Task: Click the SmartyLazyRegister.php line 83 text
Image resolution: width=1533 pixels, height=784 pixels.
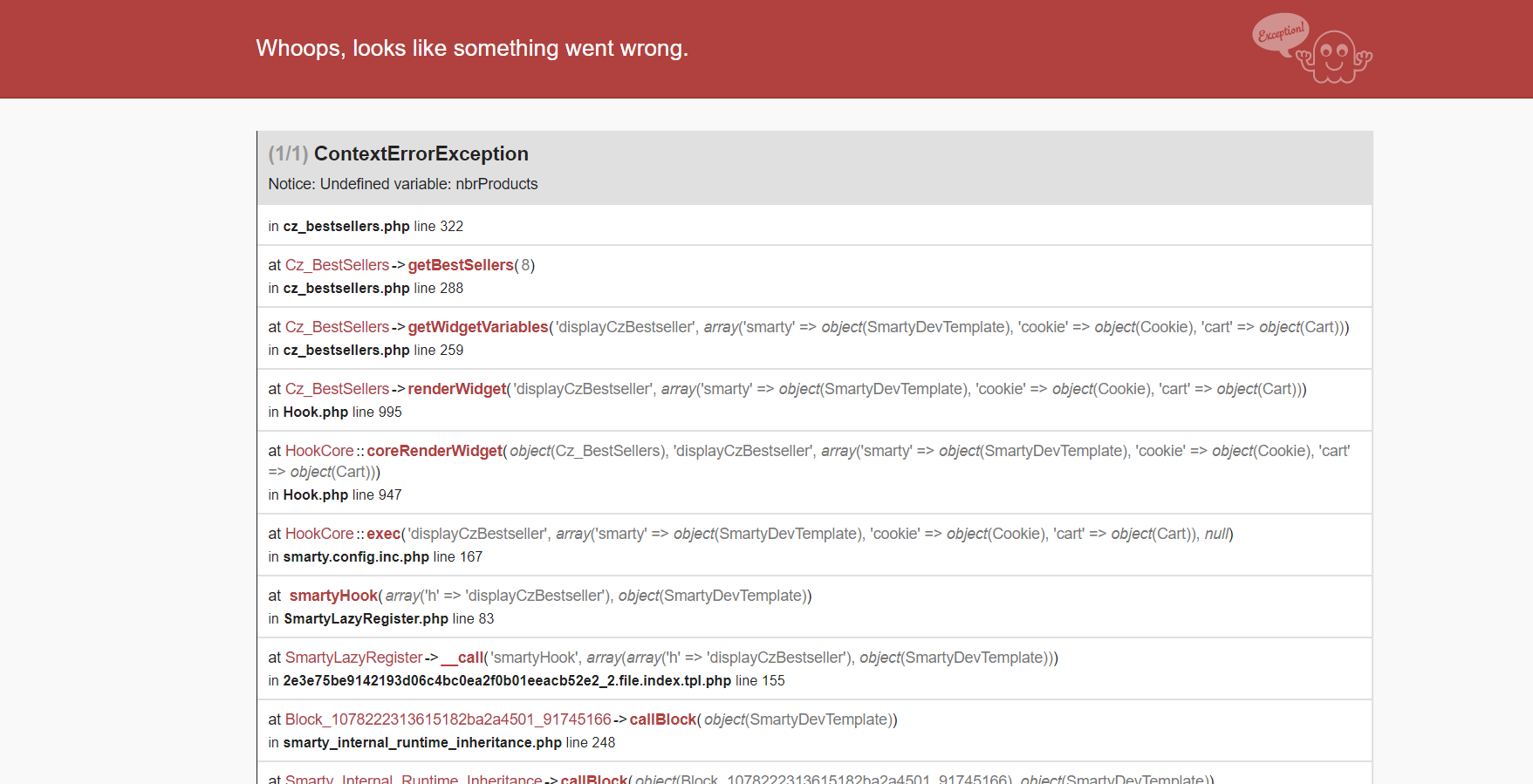Action: (381, 618)
